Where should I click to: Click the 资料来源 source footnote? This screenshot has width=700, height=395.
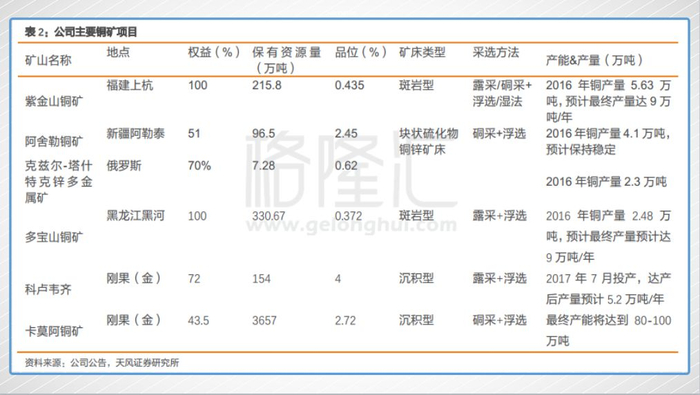point(102,362)
